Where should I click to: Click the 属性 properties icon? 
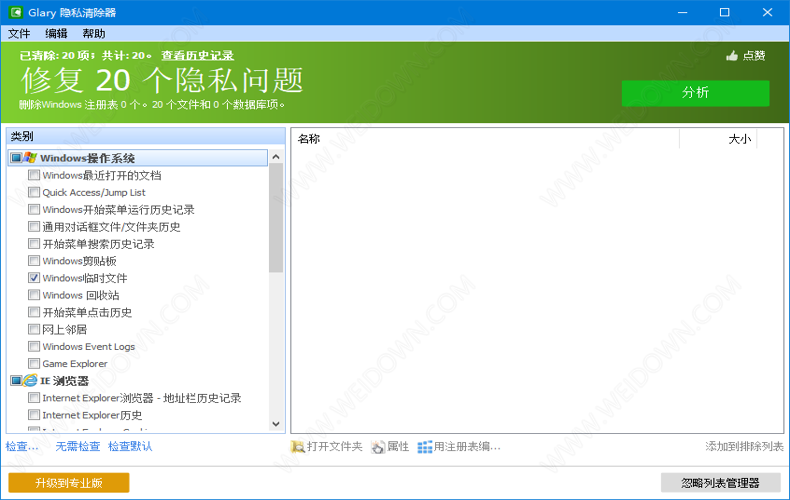[377, 447]
